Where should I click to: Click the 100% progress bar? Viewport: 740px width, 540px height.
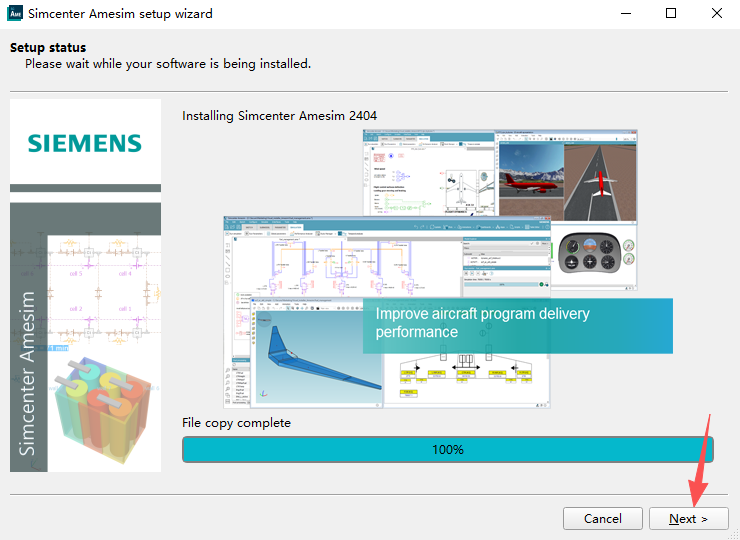[447, 450]
